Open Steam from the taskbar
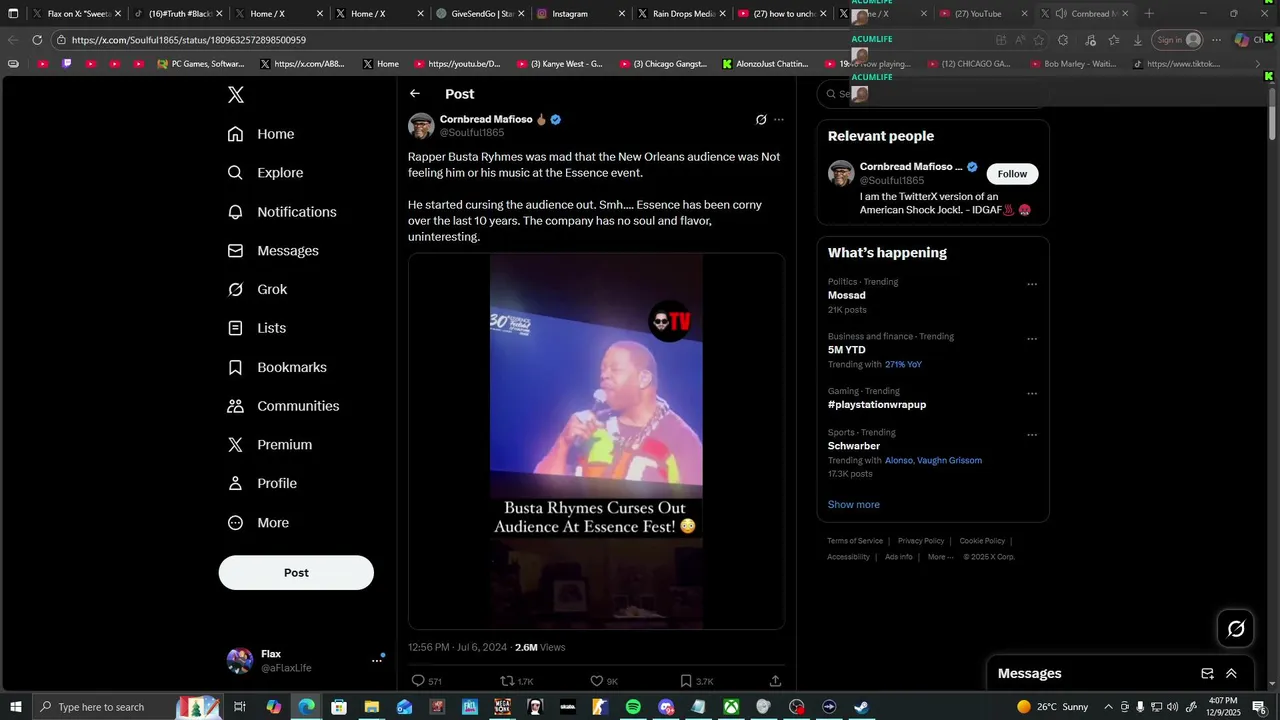The width and height of the screenshot is (1280, 720). 861,707
